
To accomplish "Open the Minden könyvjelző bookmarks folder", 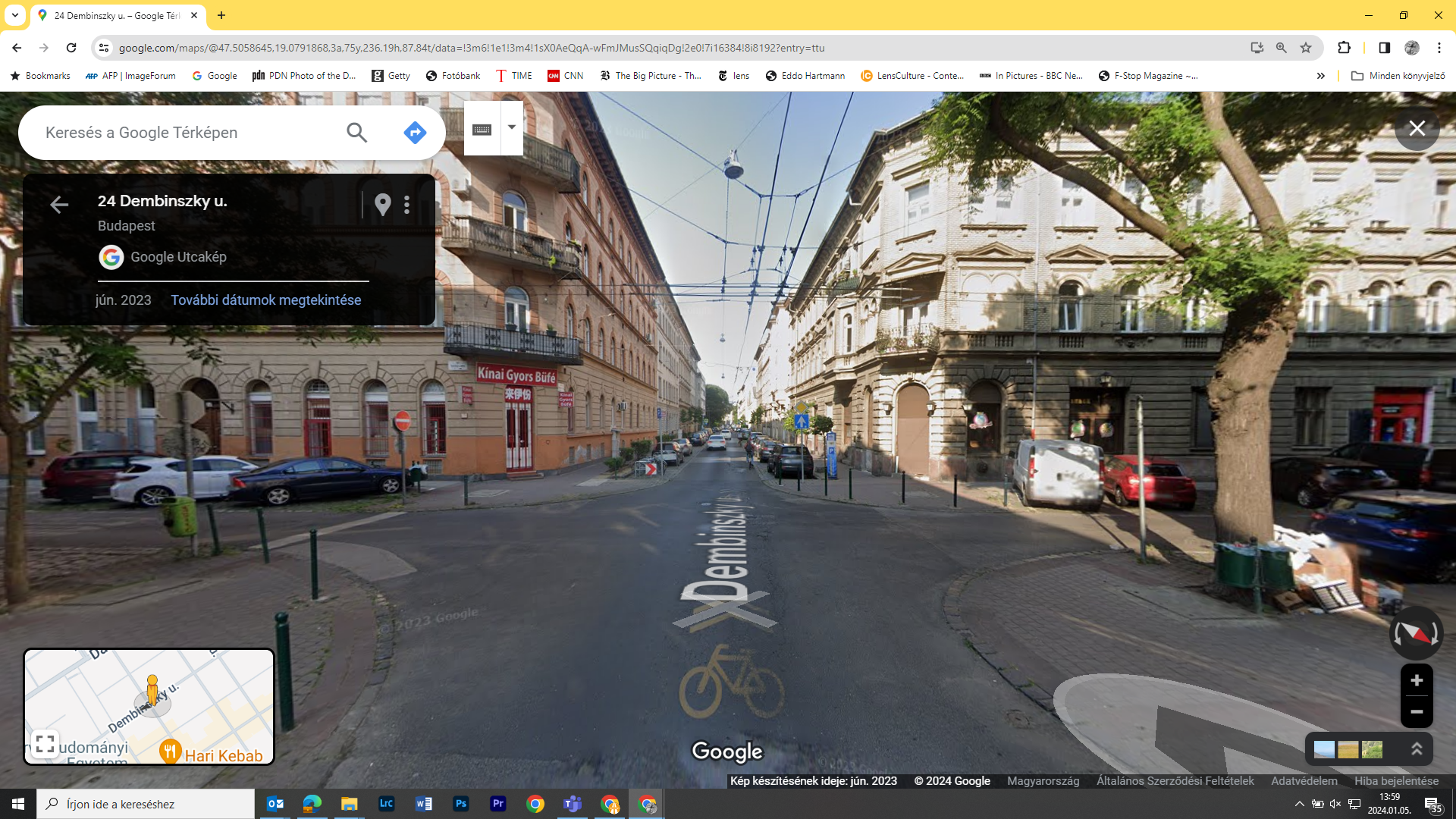I will [1398, 76].
